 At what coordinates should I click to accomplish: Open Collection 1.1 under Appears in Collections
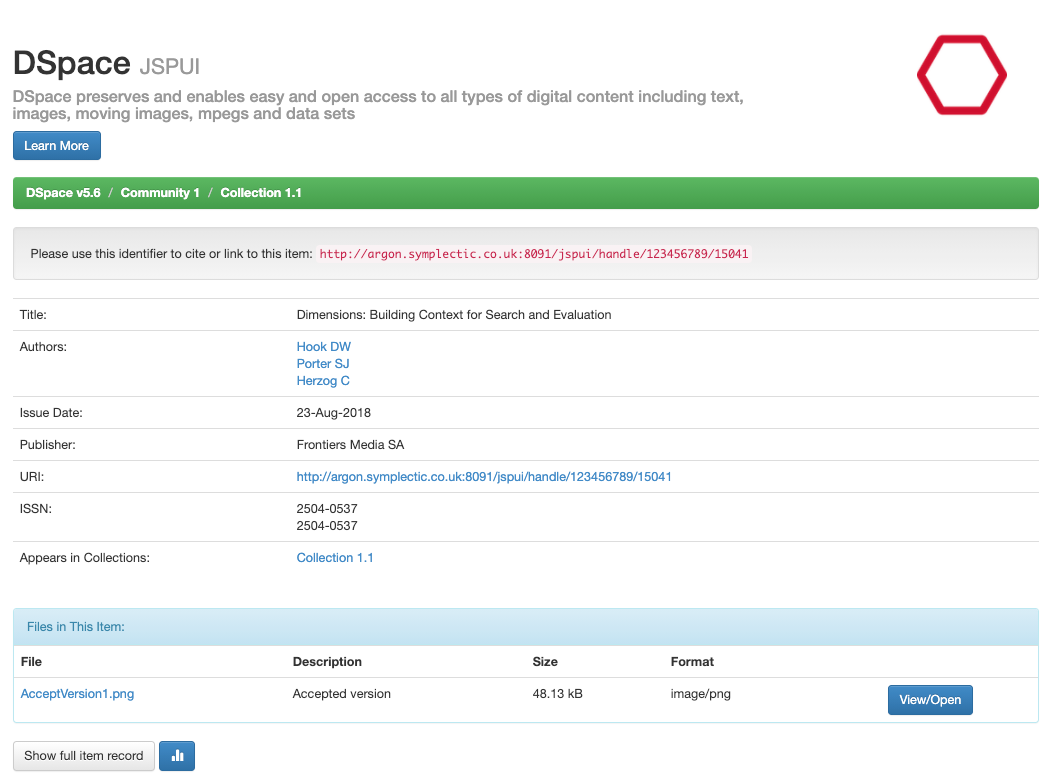tap(335, 558)
